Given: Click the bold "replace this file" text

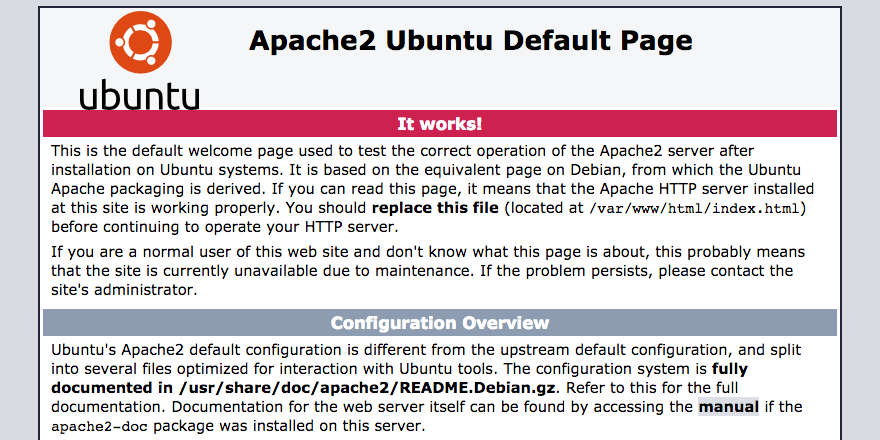Looking at the screenshot, I should 433,208.
